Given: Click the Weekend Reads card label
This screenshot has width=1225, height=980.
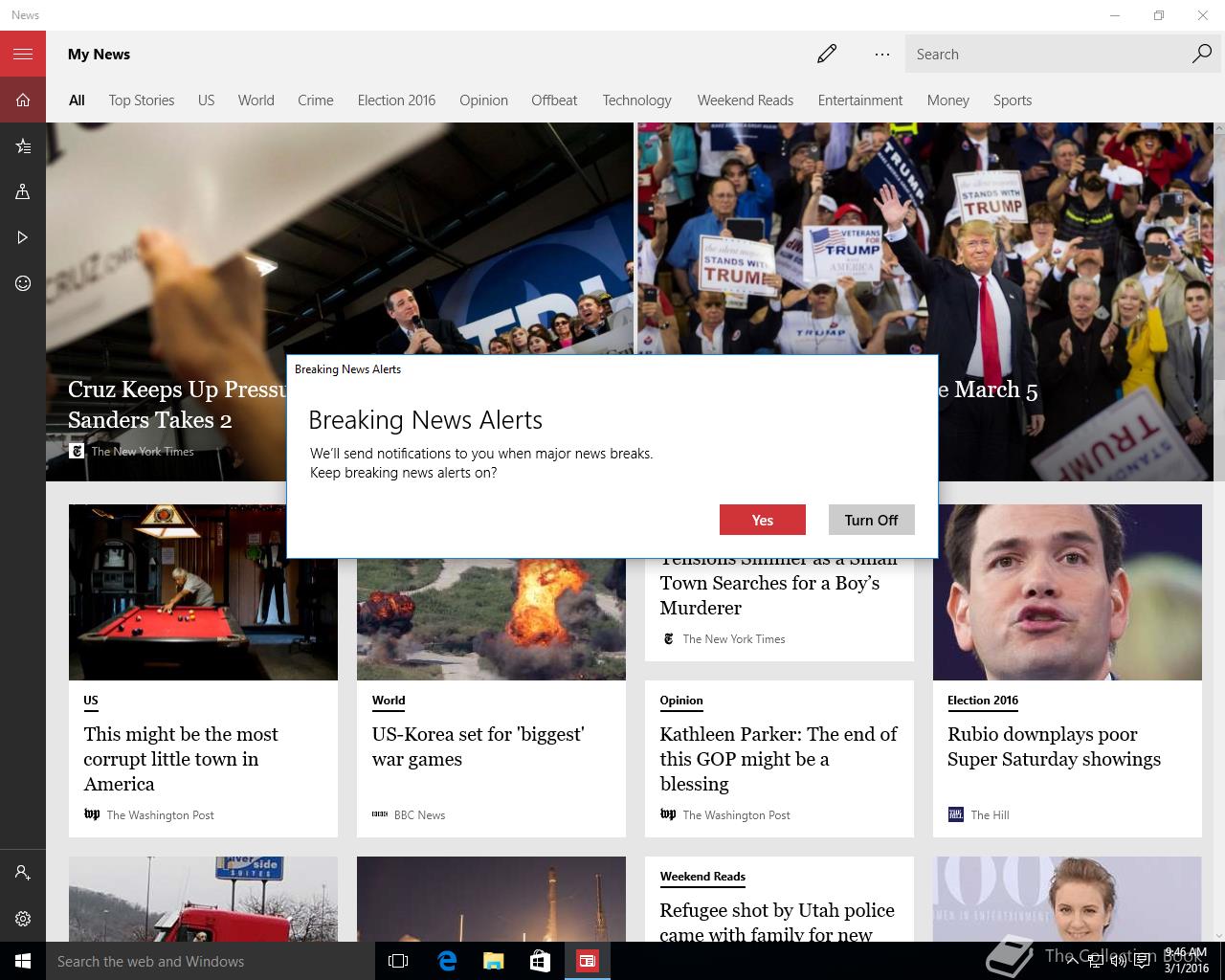Looking at the screenshot, I should tap(702, 877).
